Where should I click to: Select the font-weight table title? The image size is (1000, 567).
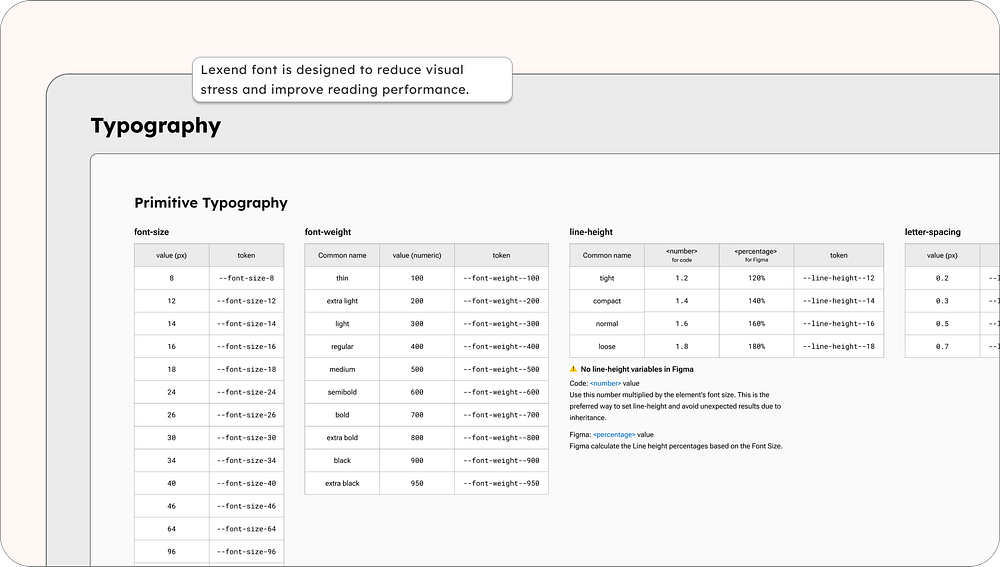pos(328,232)
